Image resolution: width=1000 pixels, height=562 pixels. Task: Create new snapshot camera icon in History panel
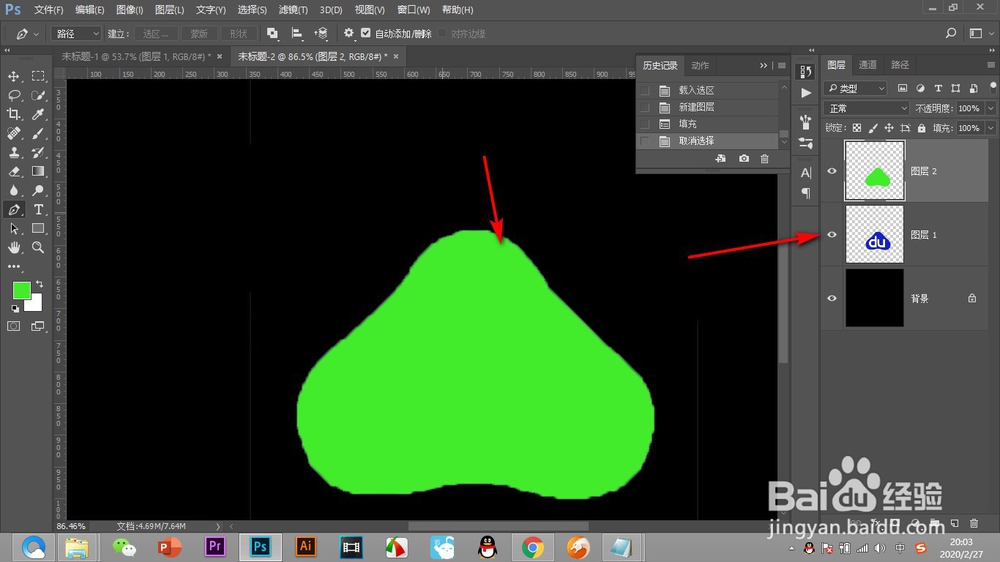click(744, 158)
